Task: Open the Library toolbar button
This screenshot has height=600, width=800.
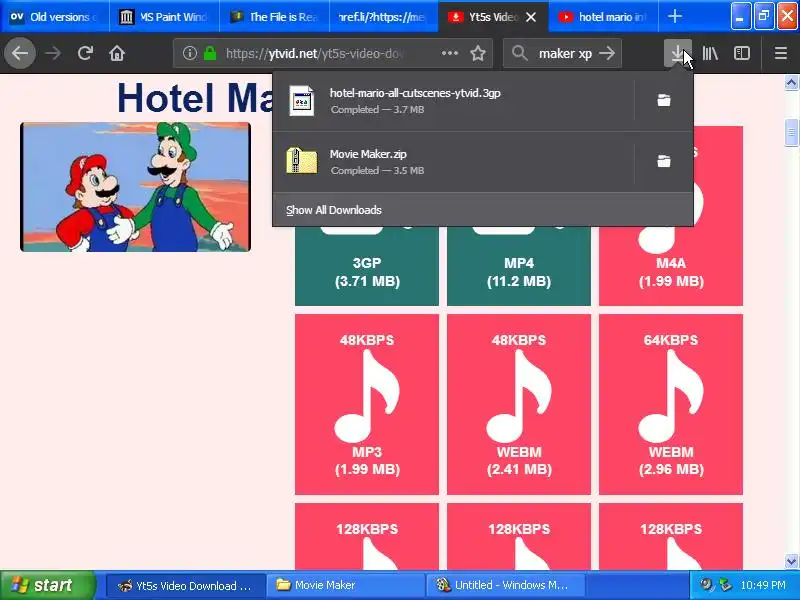Action: (710, 53)
